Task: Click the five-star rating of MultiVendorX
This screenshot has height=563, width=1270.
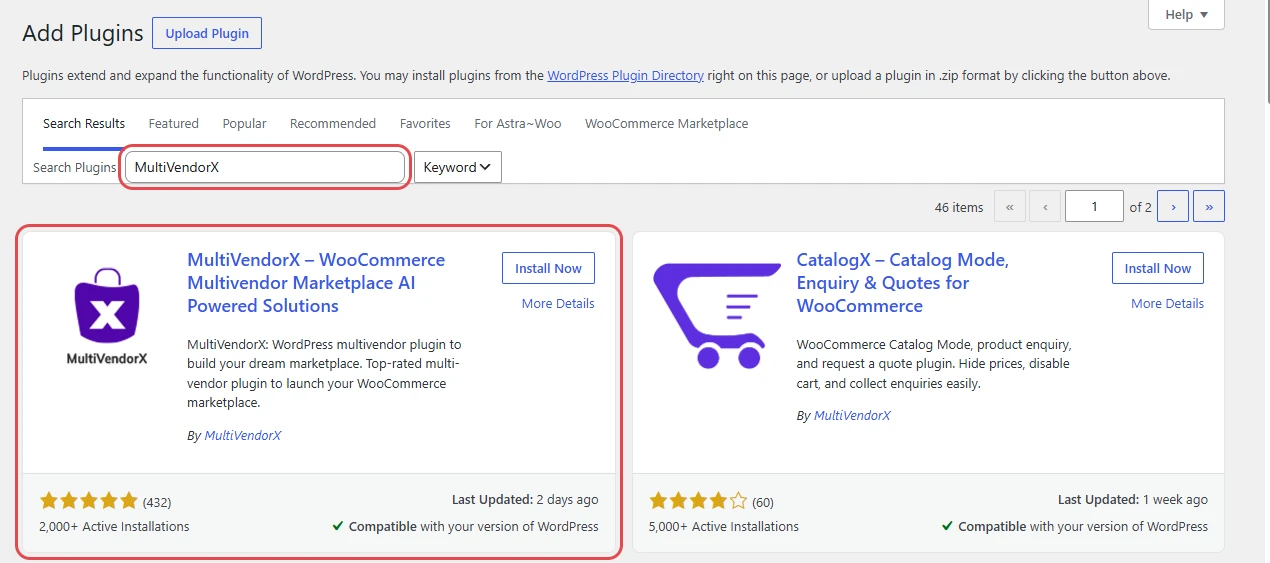Action: (88, 501)
